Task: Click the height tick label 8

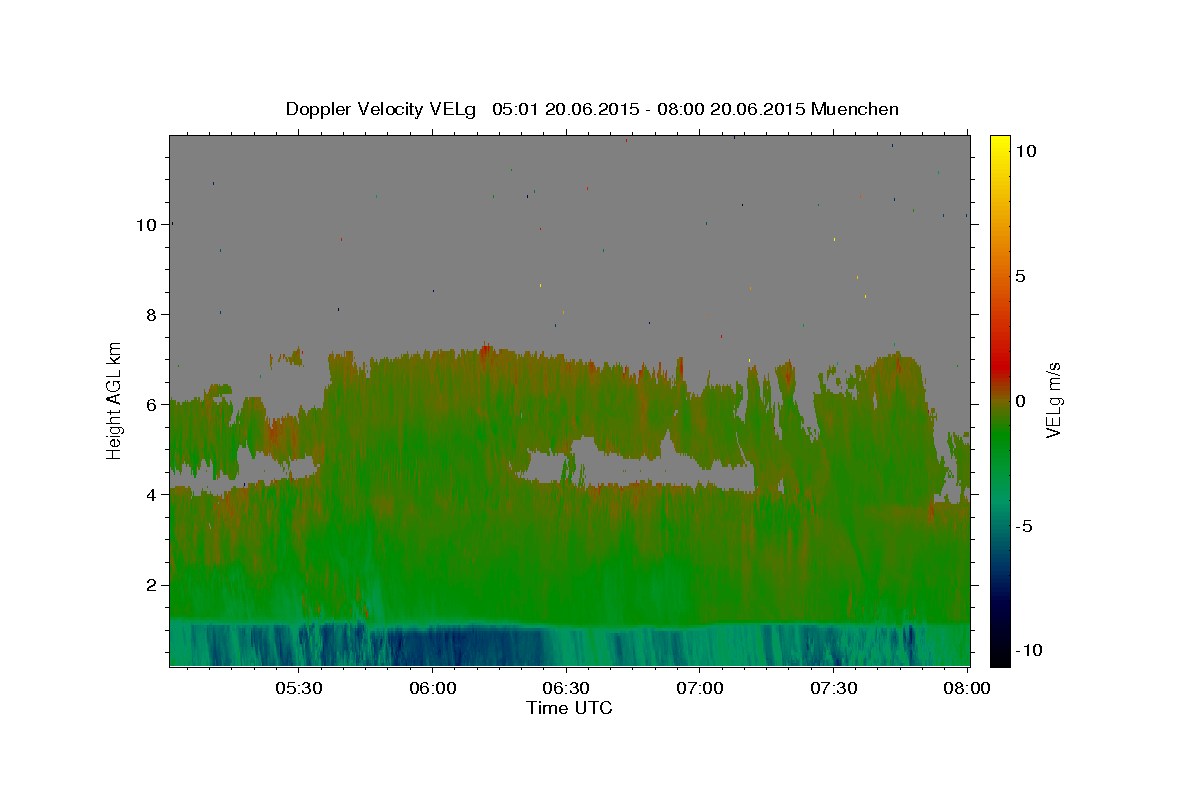Action: (154, 314)
